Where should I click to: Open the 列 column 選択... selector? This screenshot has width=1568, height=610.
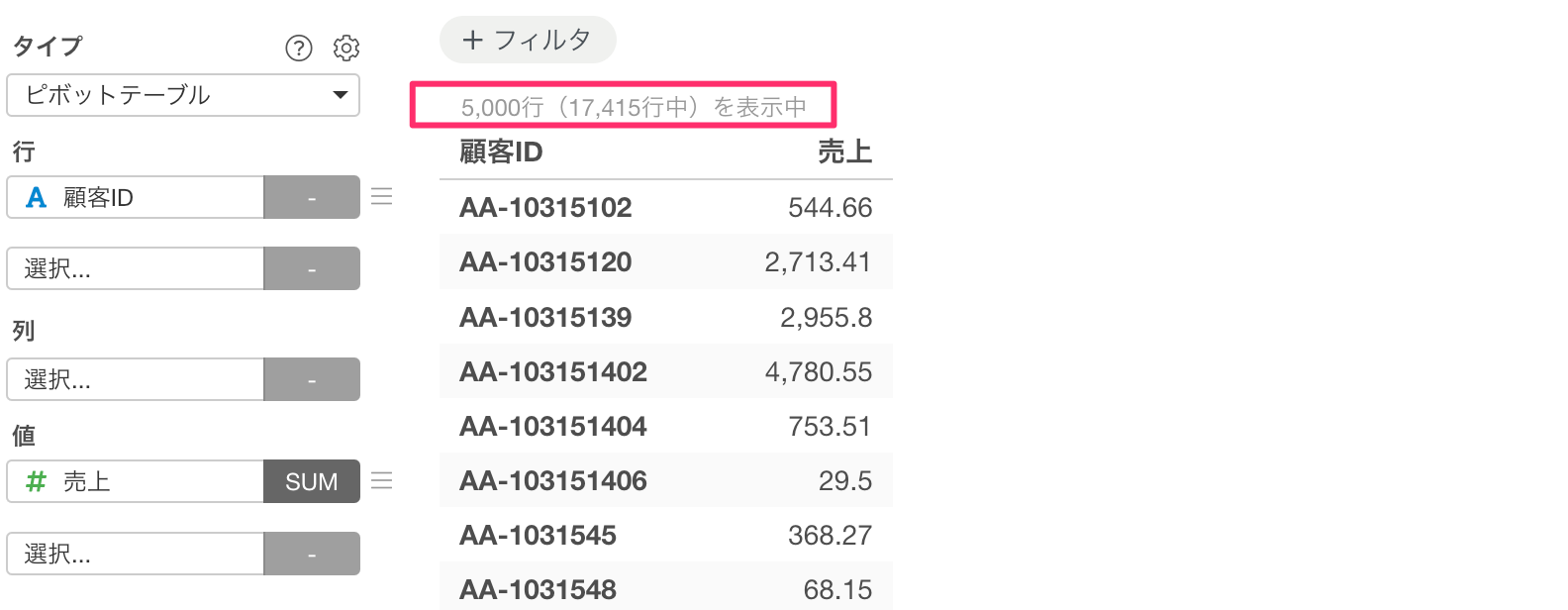[x=136, y=379]
